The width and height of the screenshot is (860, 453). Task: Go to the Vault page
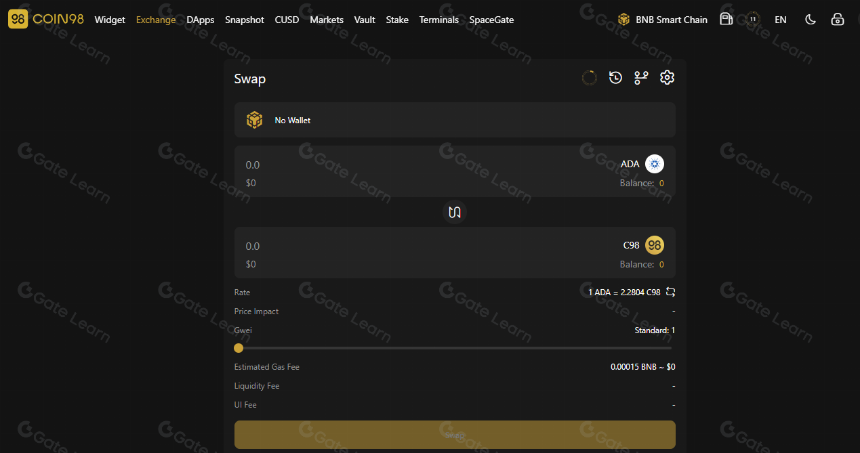(x=364, y=20)
